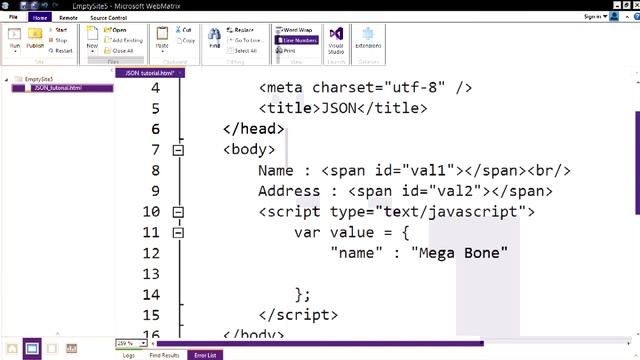Start the site with Start button

point(58,30)
